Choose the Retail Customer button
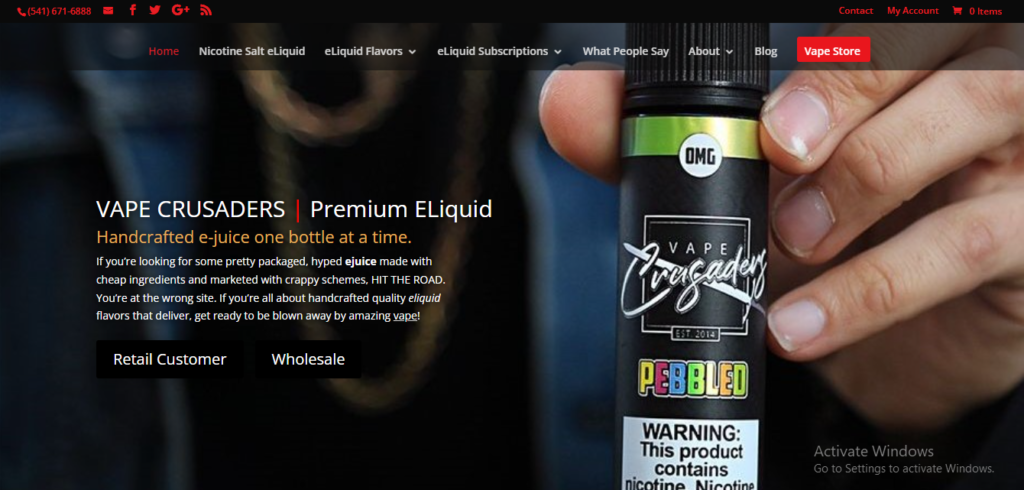This screenshot has width=1024, height=490. [x=170, y=359]
